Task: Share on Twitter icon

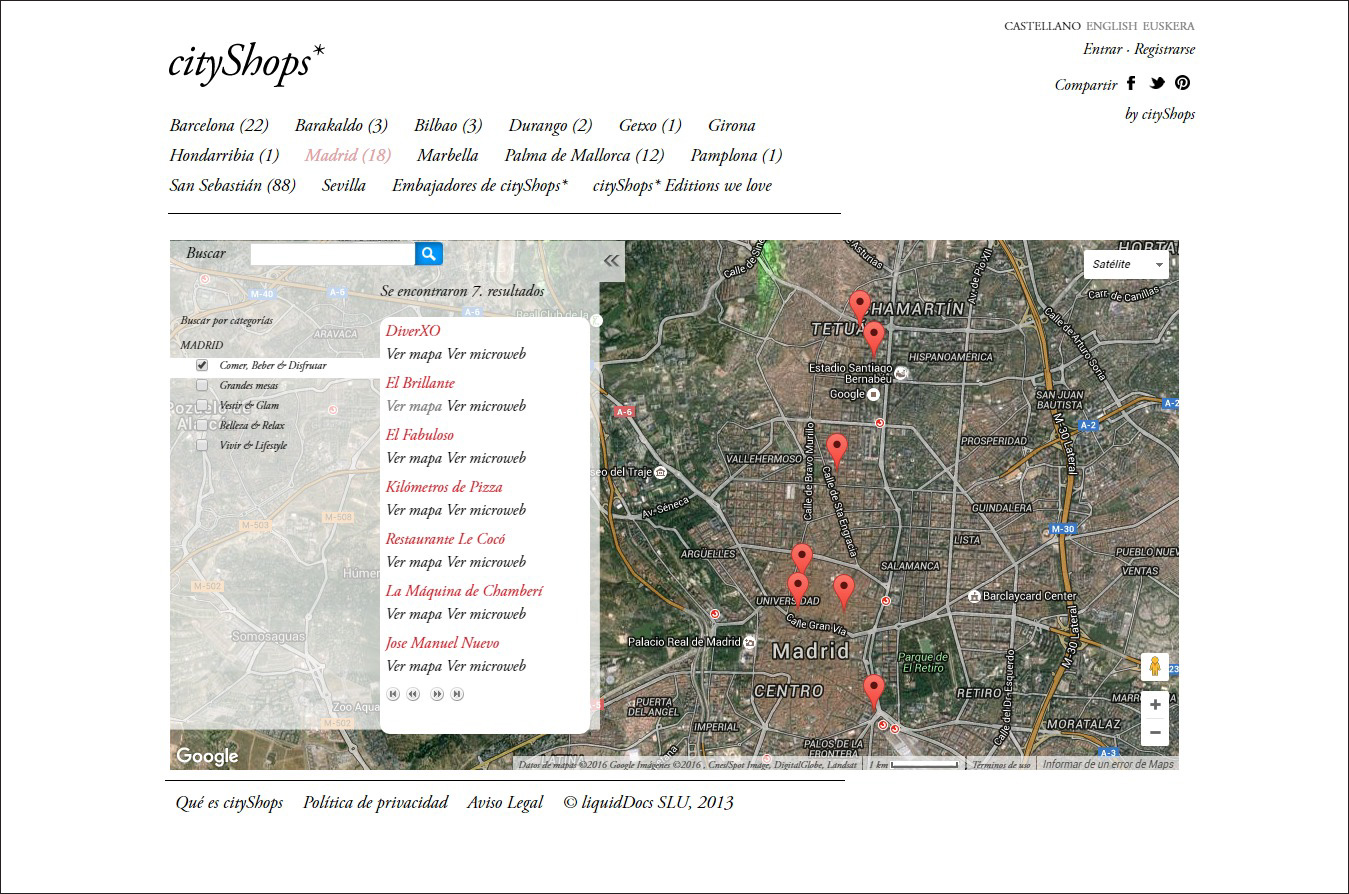Action: (1157, 83)
